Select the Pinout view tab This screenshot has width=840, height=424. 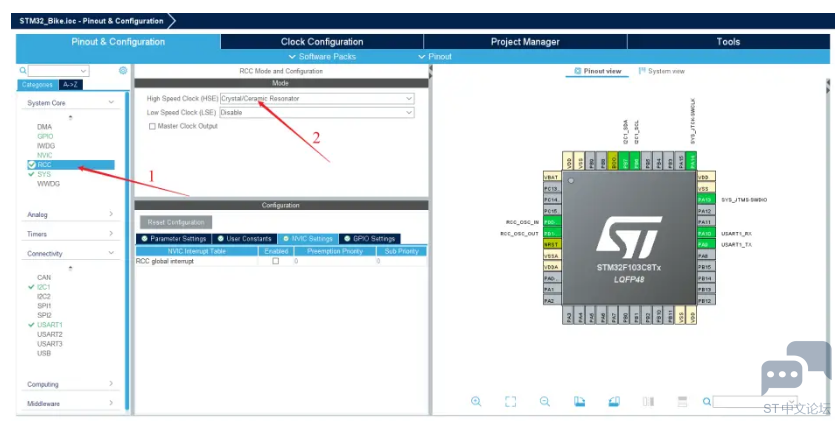coord(597,71)
